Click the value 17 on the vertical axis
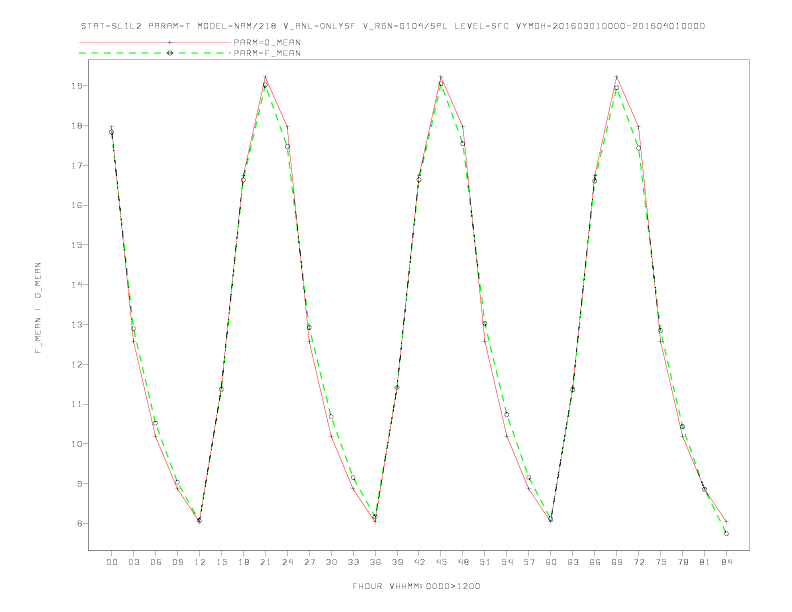The height and width of the screenshot is (612, 792). pyautogui.click(x=76, y=166)
